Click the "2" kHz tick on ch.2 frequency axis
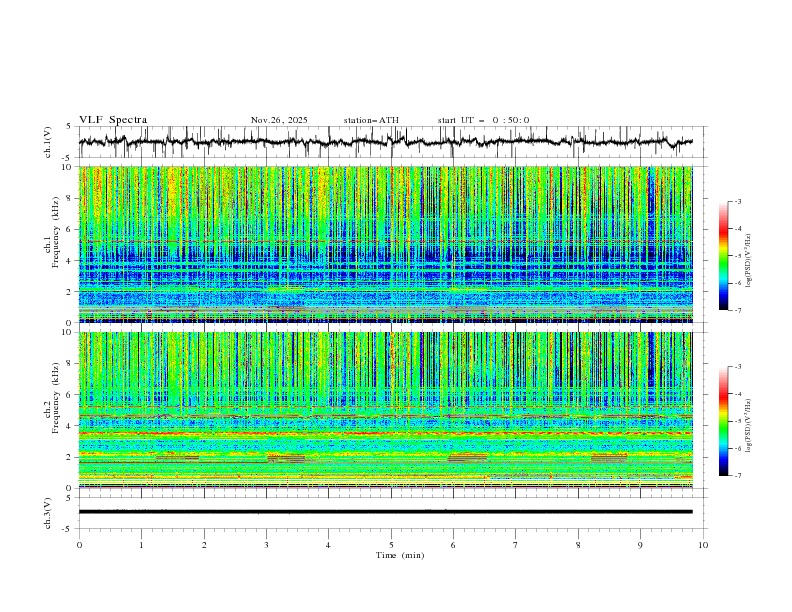Screen dimensions: 792x612 click(71, 457)
